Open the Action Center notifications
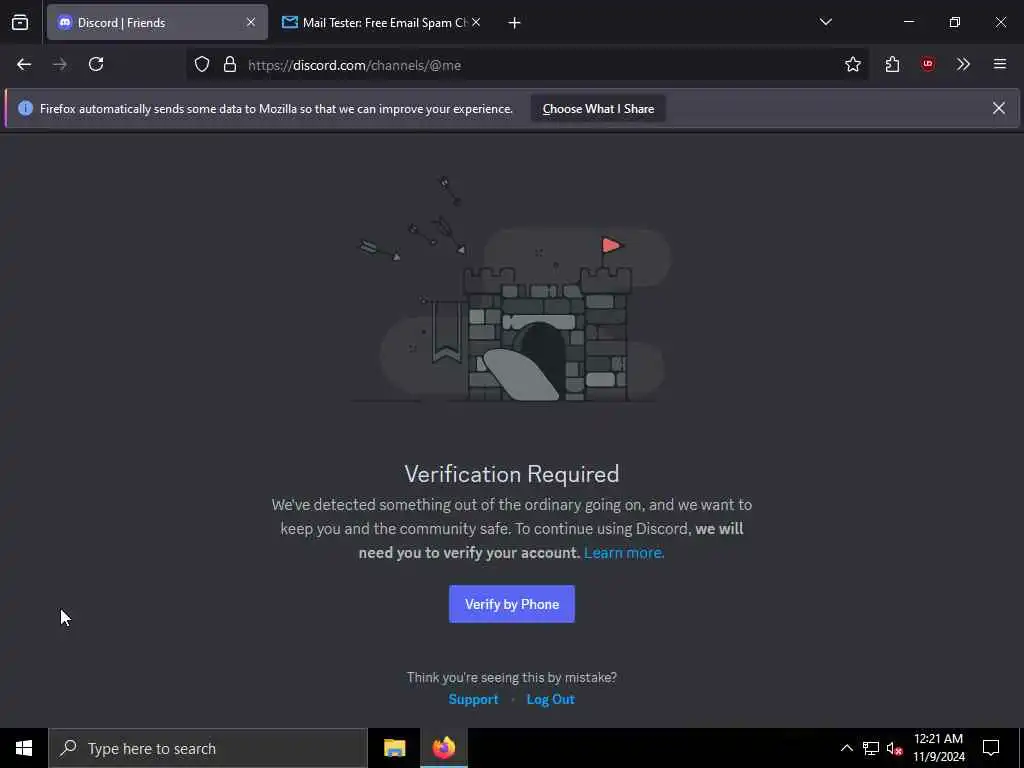This screenshot has height=768, width=1024. 991,748
